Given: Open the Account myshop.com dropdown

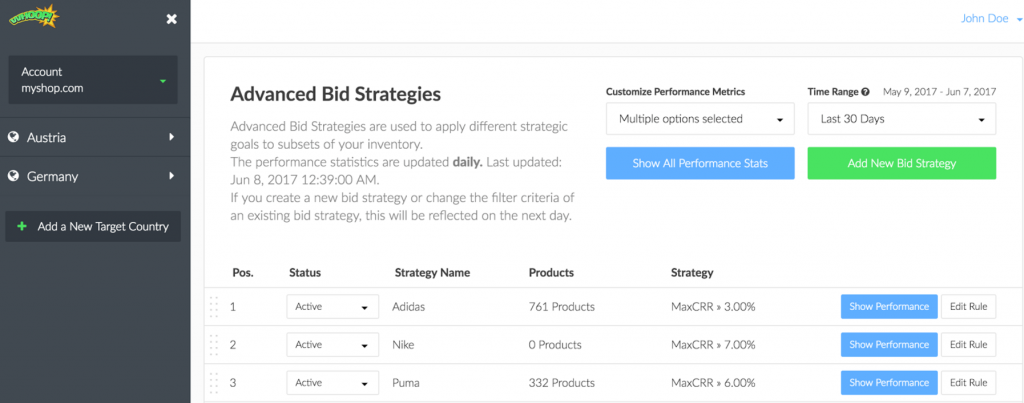Looking at the screenshot, I should (93, 80).
